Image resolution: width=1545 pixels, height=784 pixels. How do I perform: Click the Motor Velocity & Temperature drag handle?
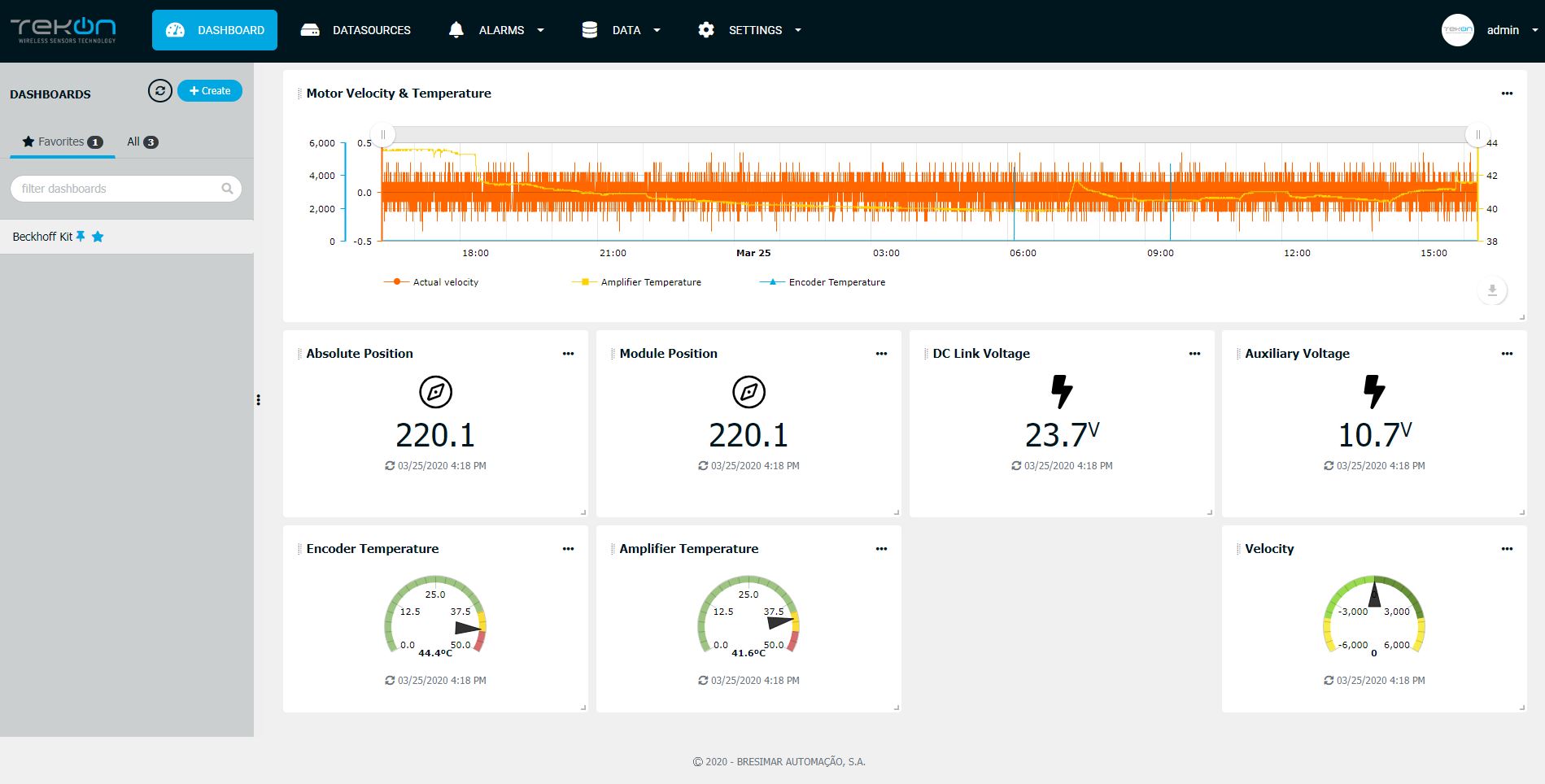click(x=299, y=94)
